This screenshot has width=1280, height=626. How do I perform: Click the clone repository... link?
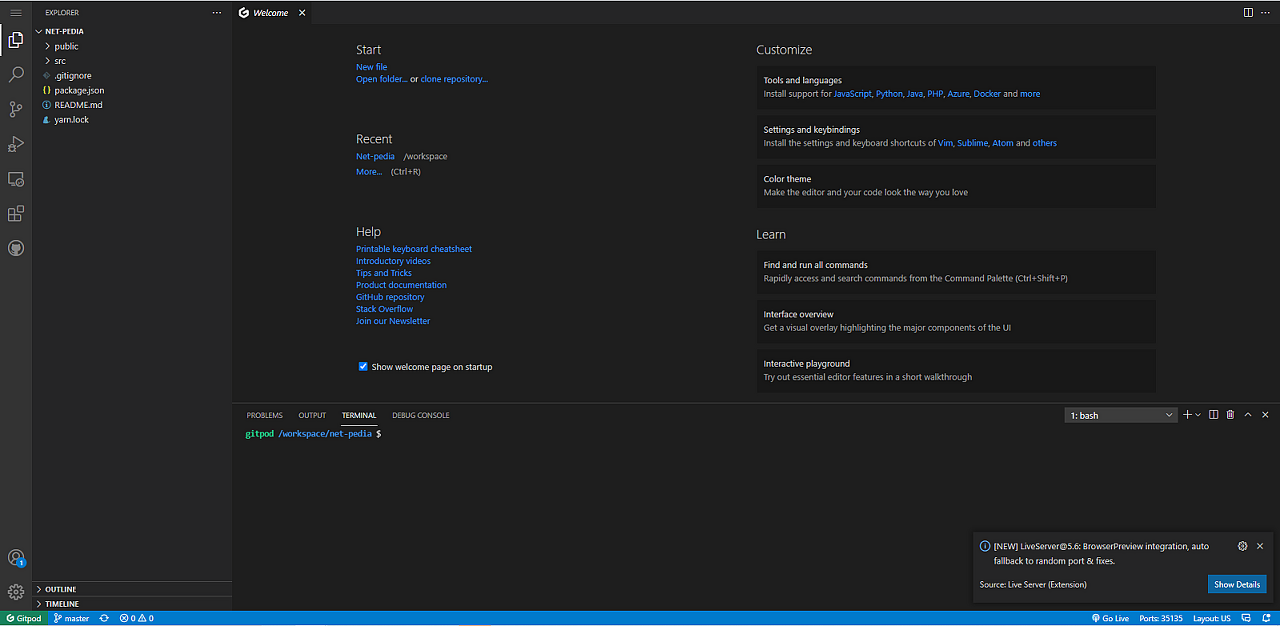(454, 79)
